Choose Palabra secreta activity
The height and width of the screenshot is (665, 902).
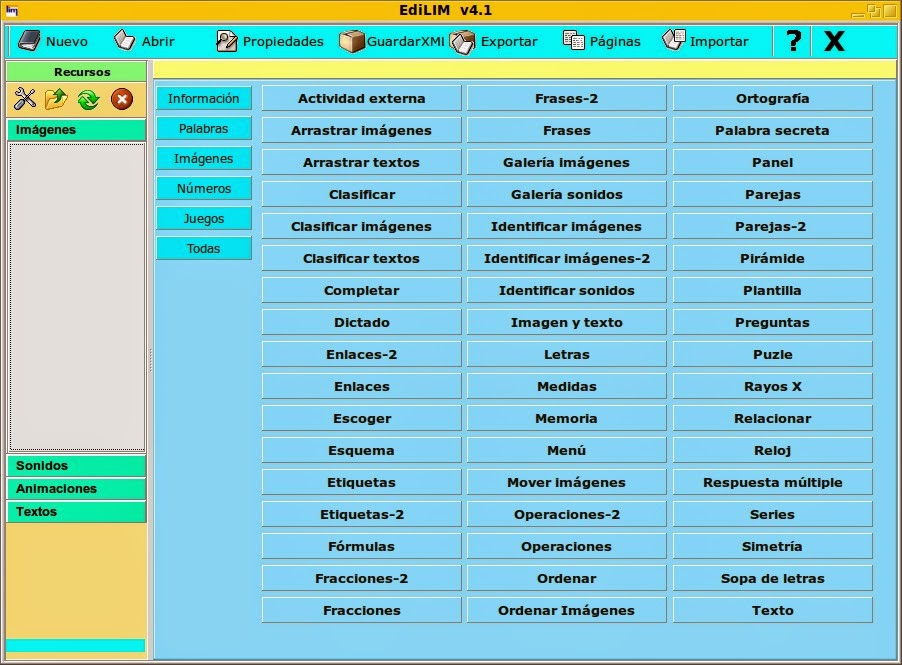[773, 131]
